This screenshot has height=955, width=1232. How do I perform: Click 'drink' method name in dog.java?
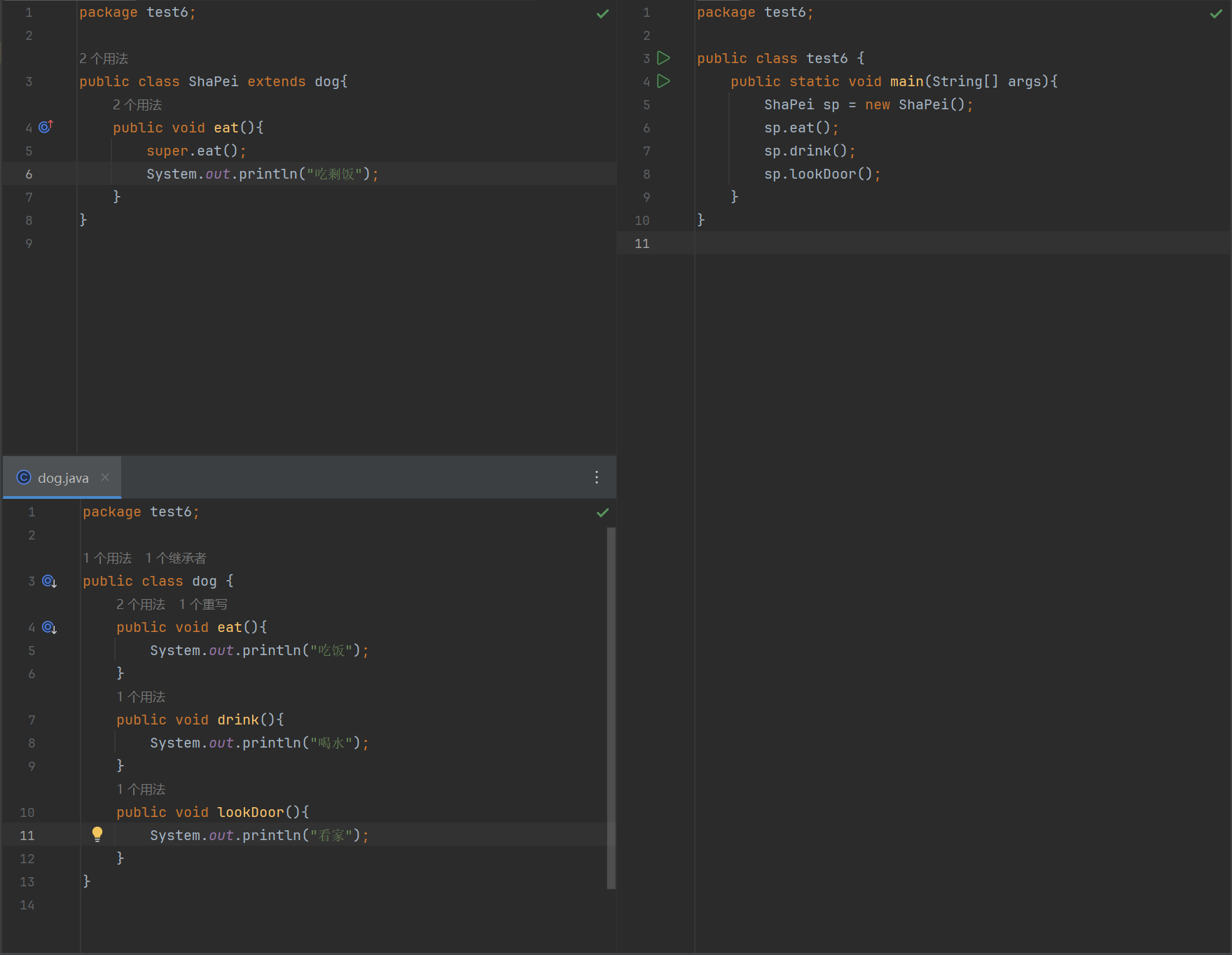pyautogui.click(x=238, y=720)
